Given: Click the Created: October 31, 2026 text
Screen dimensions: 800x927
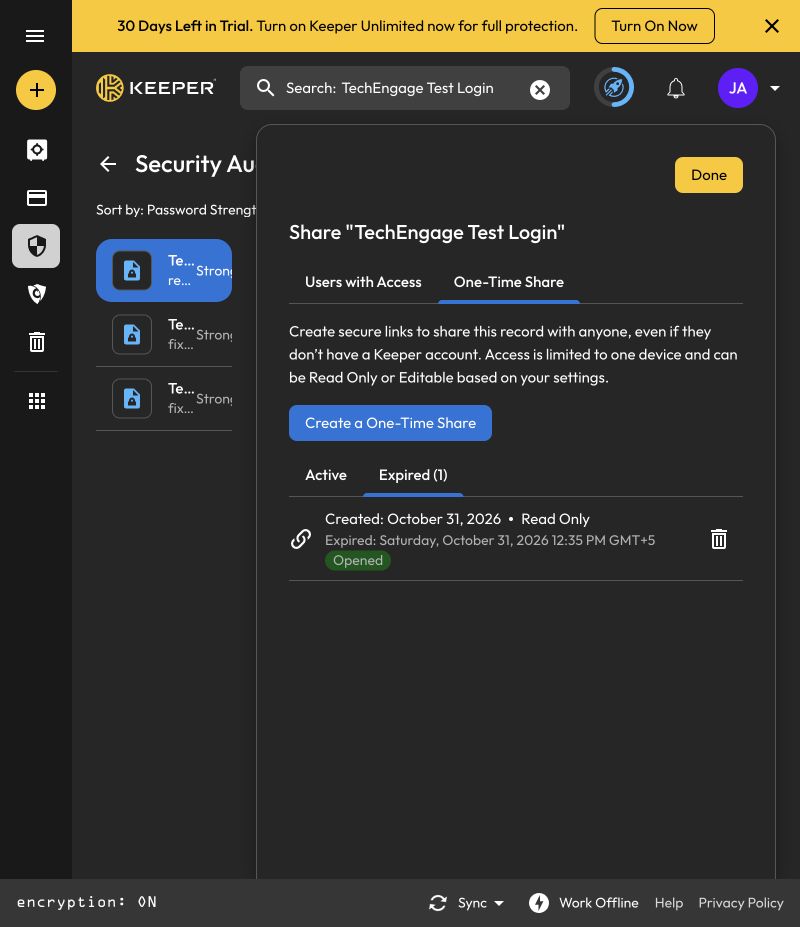Looking at the screenshot, I should [x=413, y=519].
